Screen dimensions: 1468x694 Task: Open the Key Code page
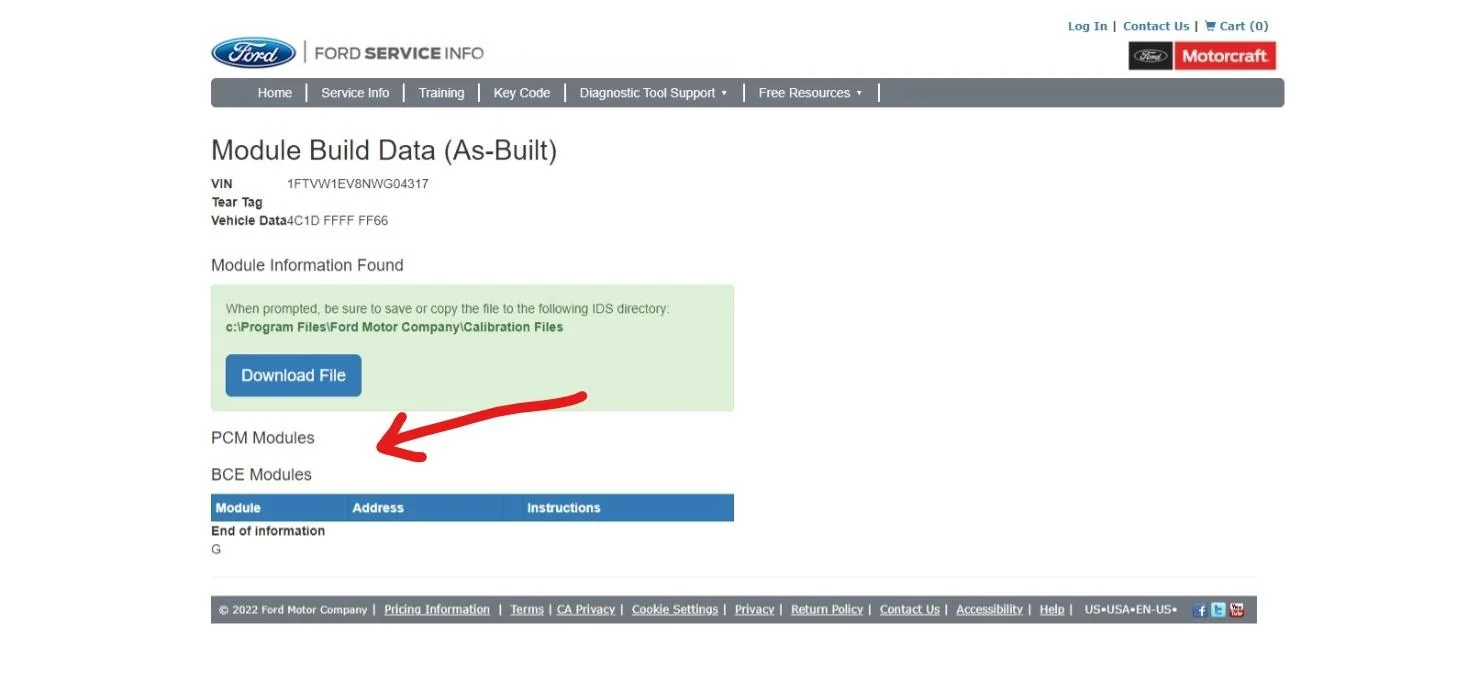[x=522, y=93]
